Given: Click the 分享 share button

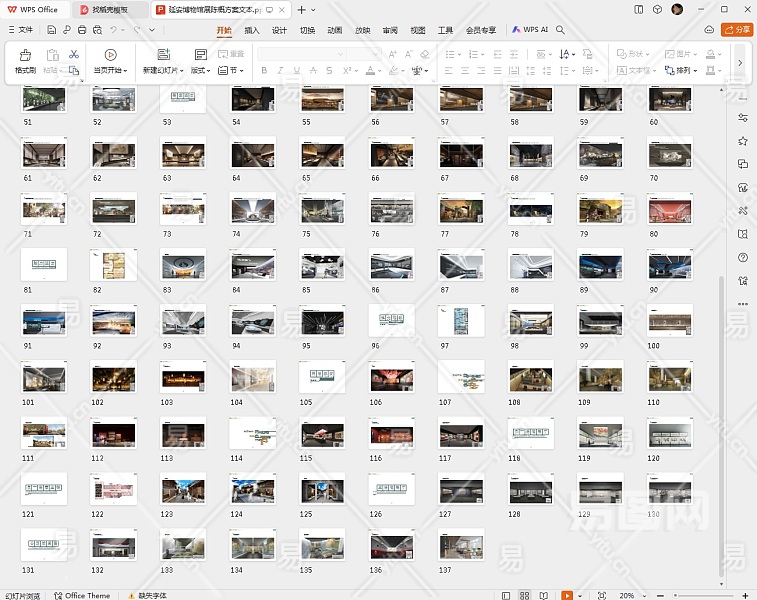Looking at the screenshot, I should click(737, 30).
